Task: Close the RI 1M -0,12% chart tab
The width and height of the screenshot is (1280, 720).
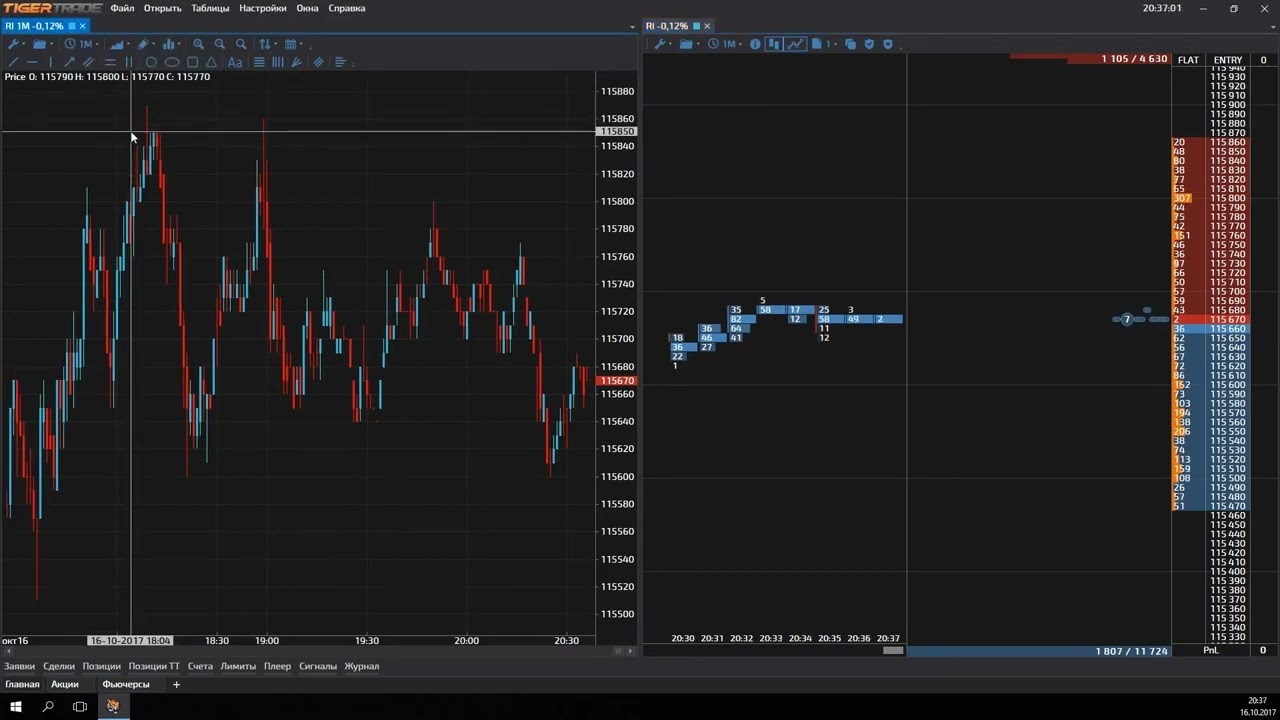Action: coord(83,26)
